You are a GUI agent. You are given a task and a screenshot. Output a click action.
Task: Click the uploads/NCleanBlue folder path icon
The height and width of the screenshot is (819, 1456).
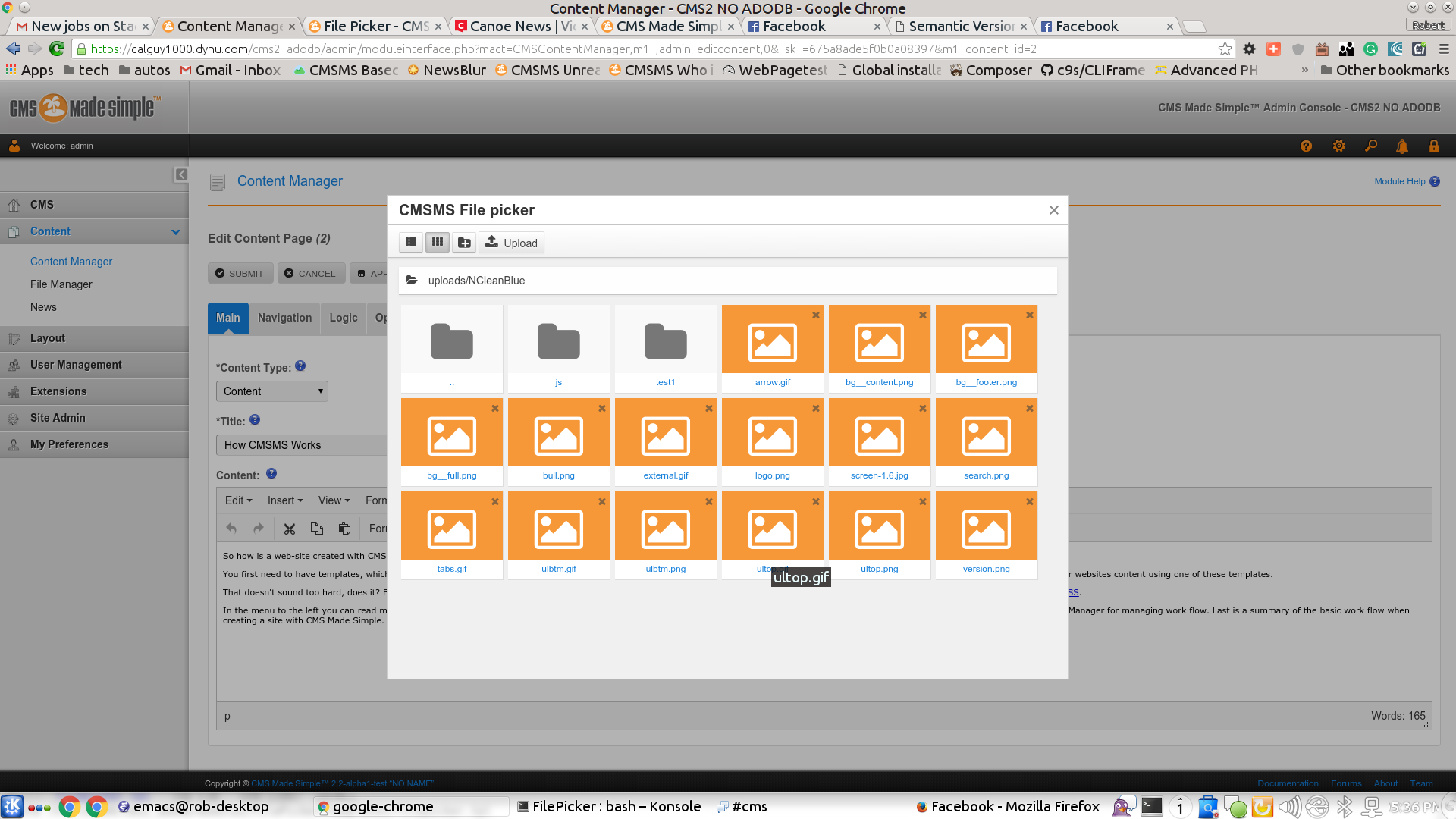coord(412,281)
